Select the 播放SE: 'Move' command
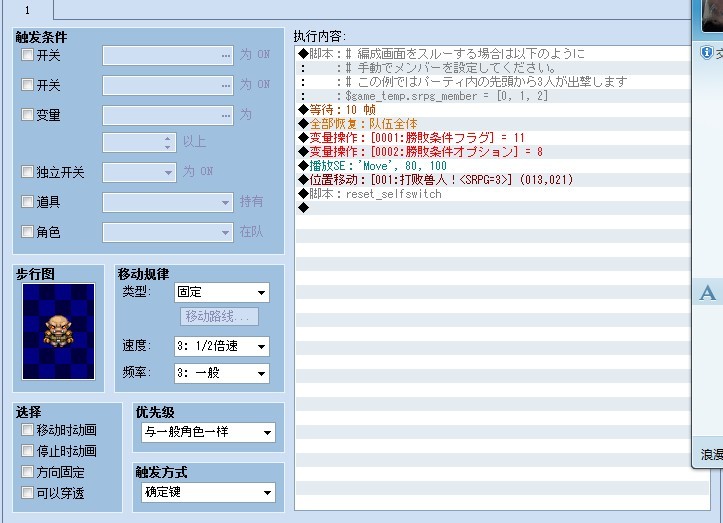This screenshot has width=723, height=523. [493, 166]
